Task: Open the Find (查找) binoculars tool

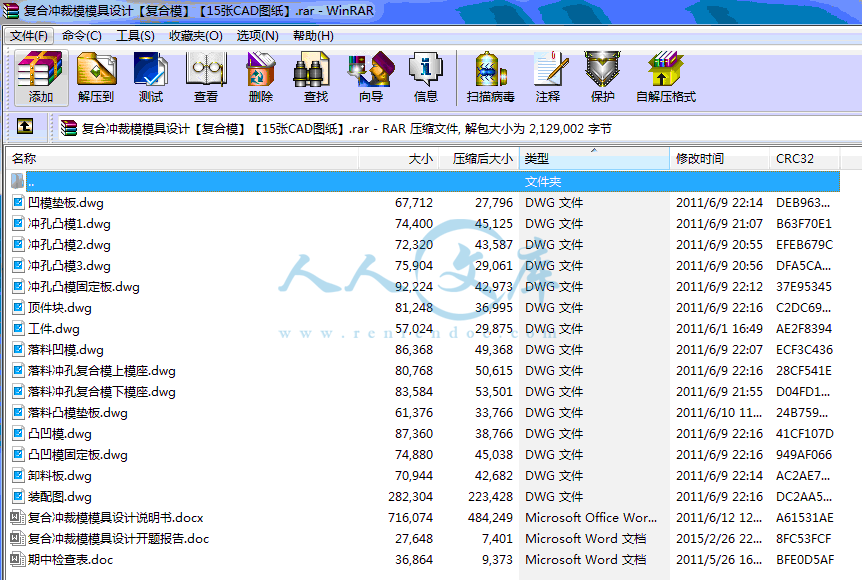Action: 316,77
